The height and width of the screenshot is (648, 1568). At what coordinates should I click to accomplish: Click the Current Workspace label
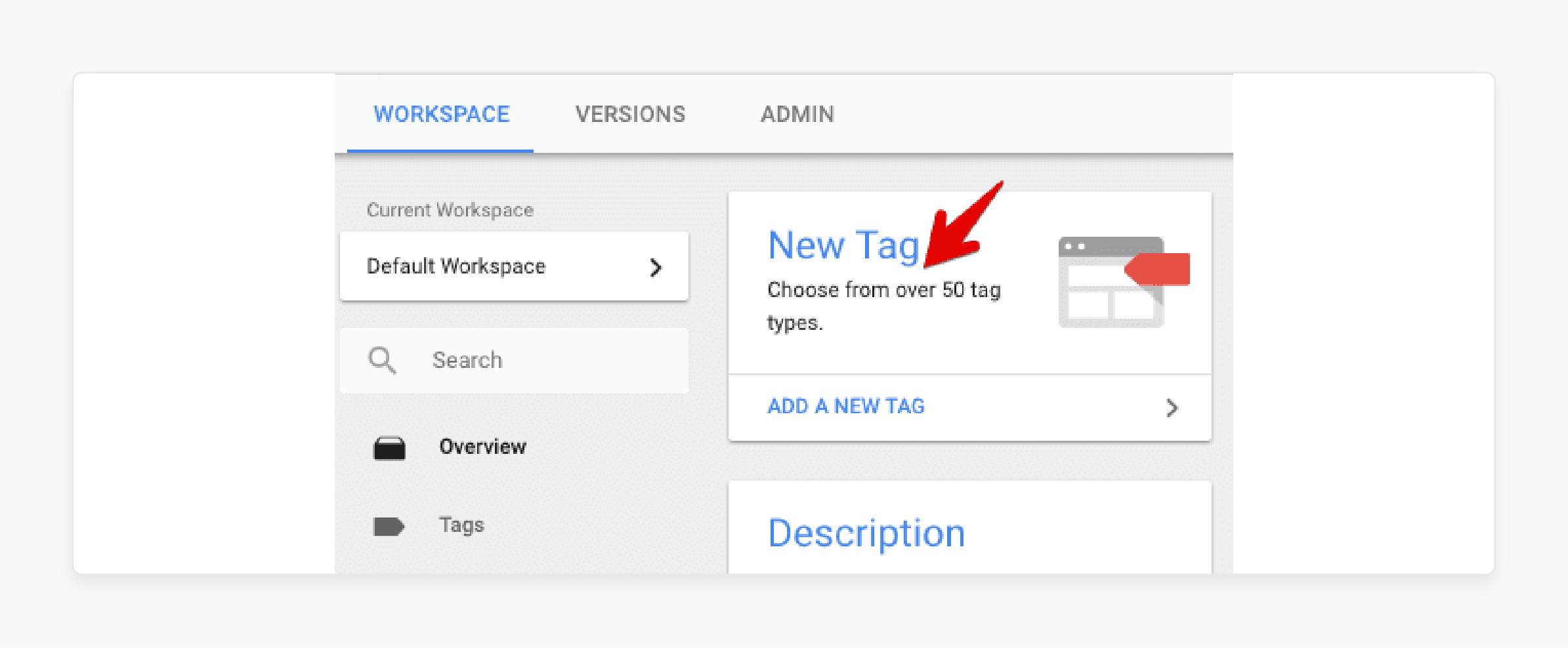450,210
